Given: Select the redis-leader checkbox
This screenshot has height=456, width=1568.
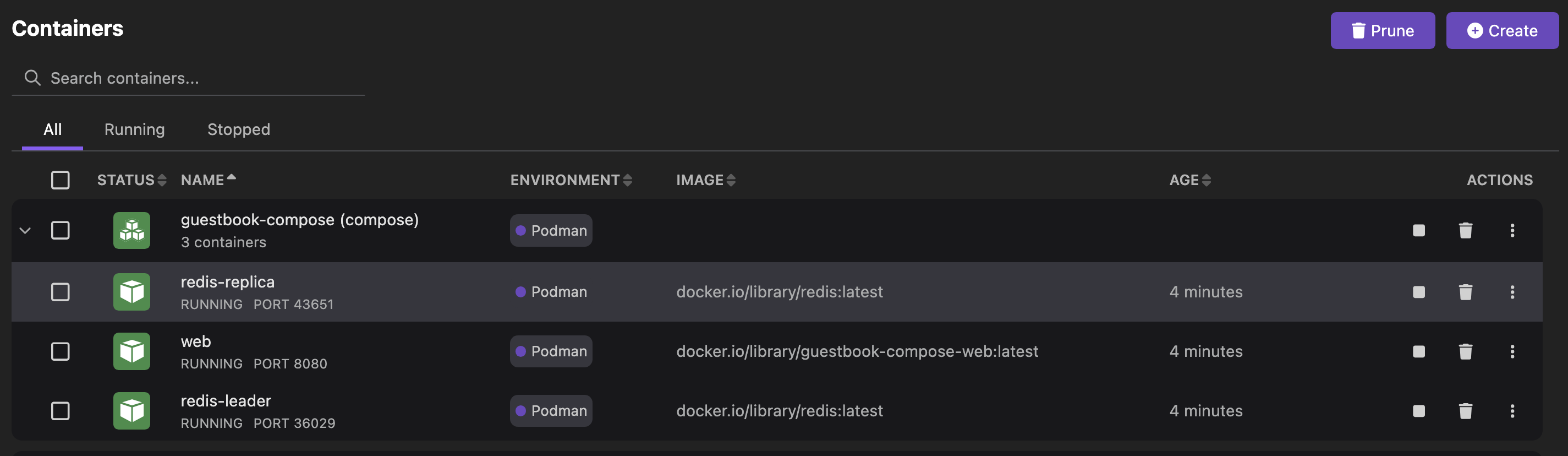Looking at the screenshot, I should pyautogui.click(x=61, y=411).
